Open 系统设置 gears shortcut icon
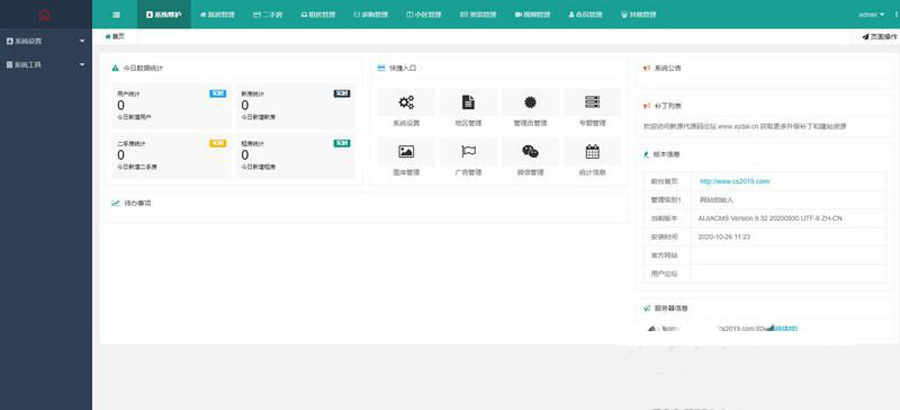 click(x=406, y=102)
